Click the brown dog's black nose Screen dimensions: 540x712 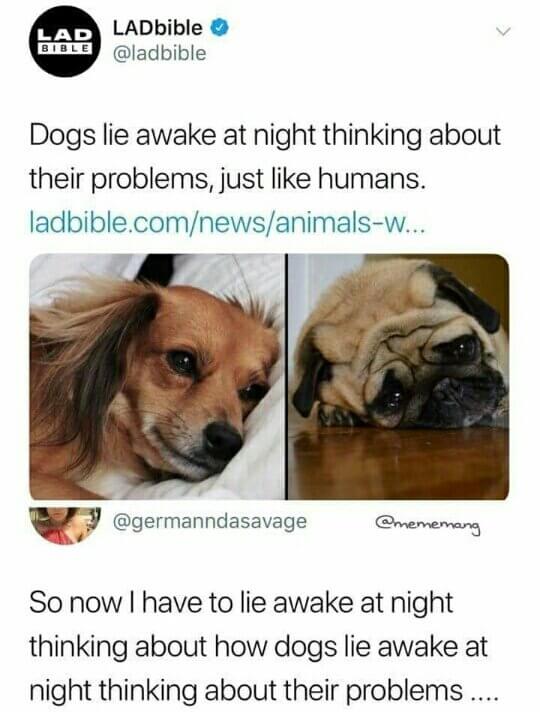223,439
